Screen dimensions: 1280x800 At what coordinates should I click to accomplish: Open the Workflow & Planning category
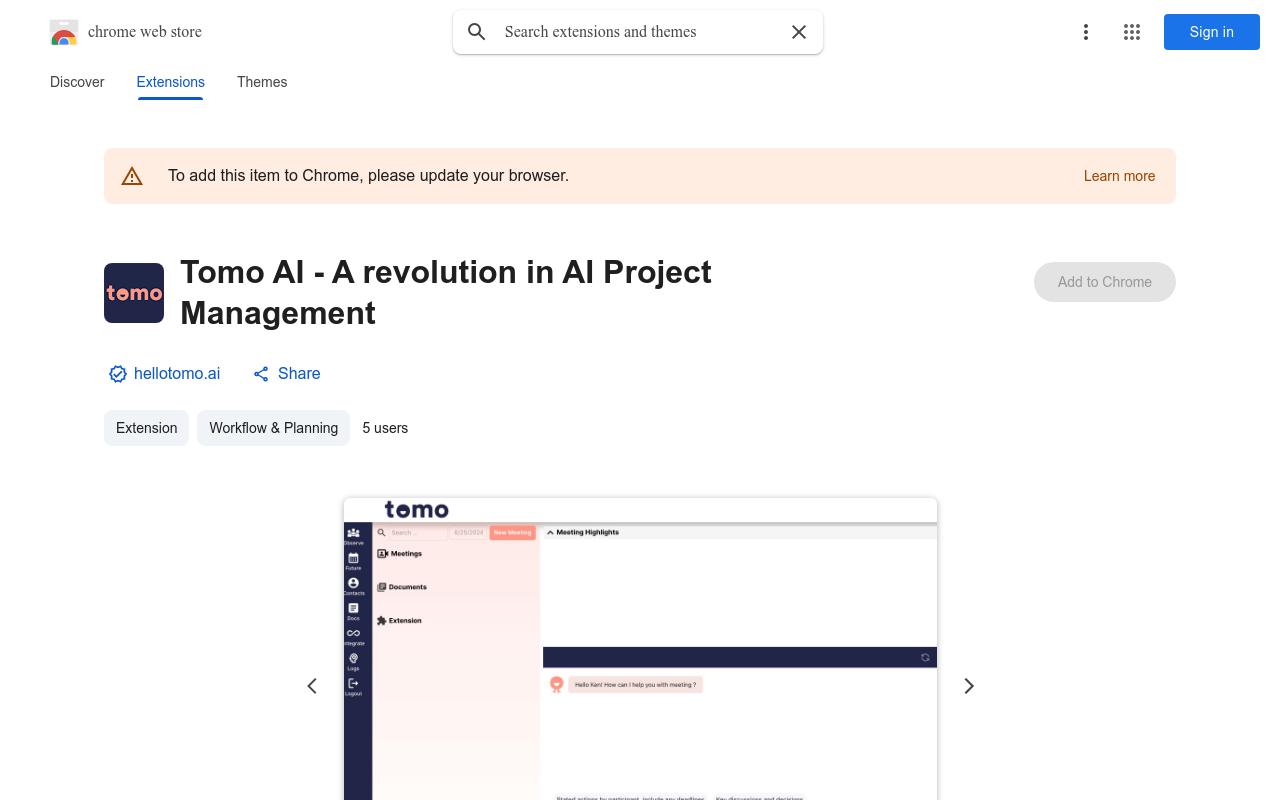[273, 428]
